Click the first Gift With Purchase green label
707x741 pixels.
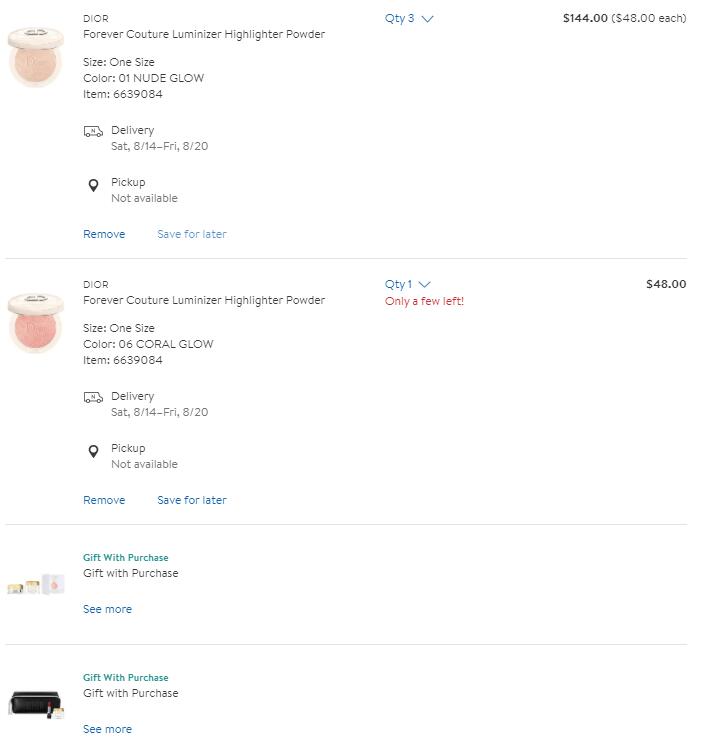click(x=126, y=558)
